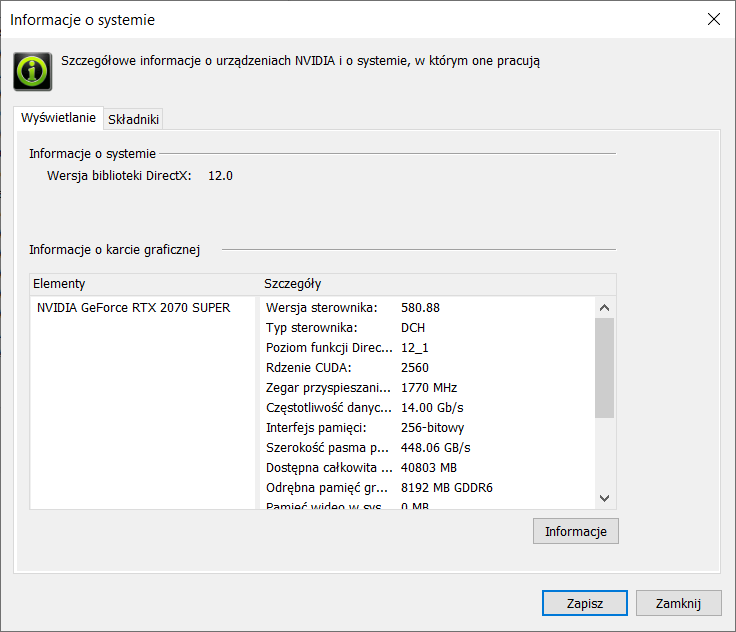Close the Informacje o systemie window
736x632 pixels.
tap(713, 19)
